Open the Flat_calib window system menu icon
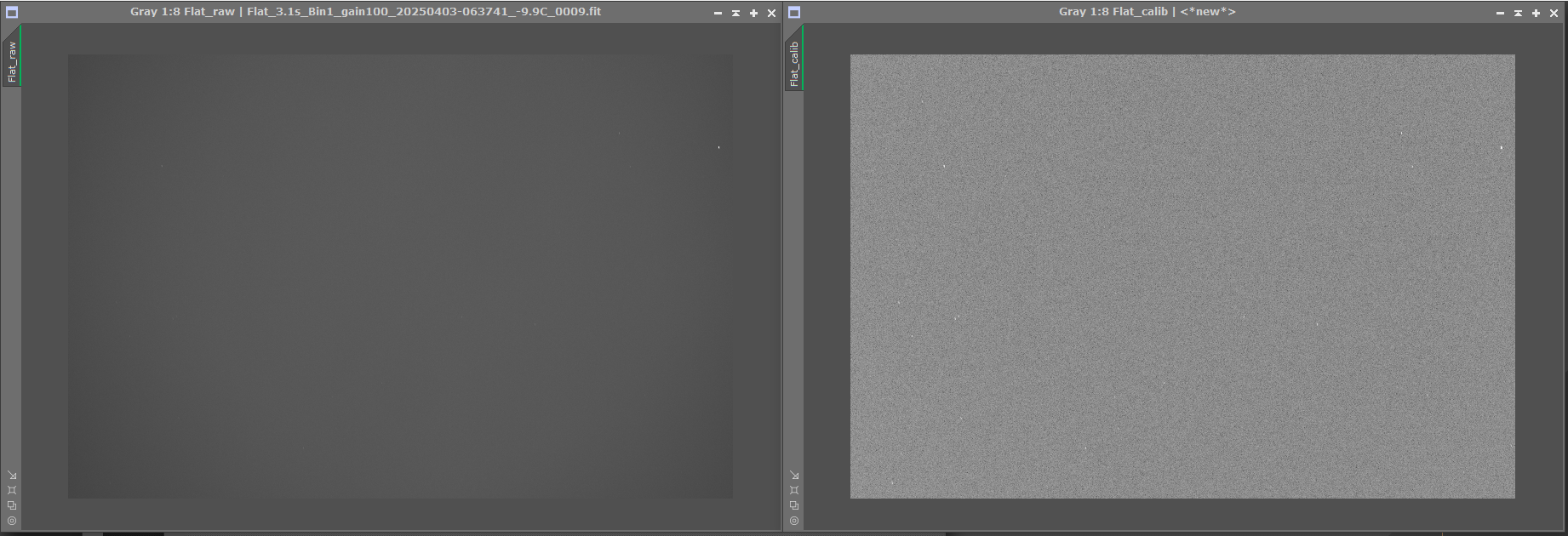1568x536 pixels. pyautogui.click(x=794, y=13)
